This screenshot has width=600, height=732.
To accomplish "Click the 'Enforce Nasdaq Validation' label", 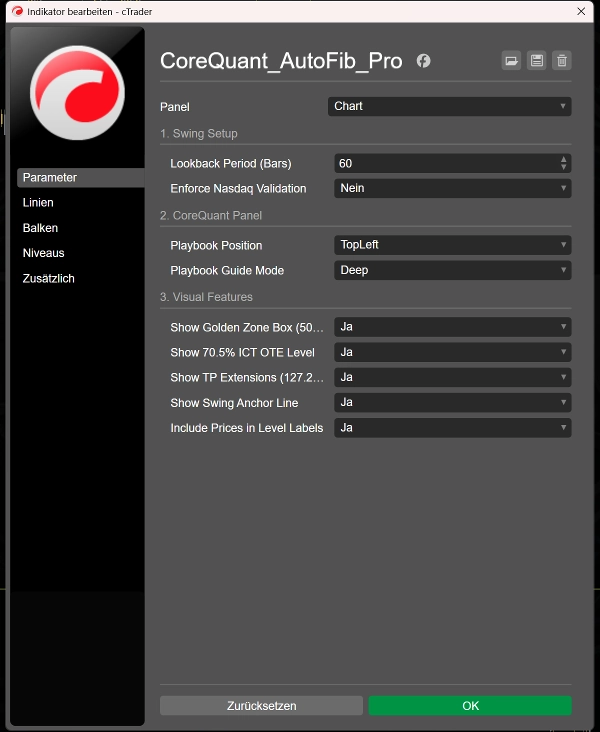I will point(238,189).
